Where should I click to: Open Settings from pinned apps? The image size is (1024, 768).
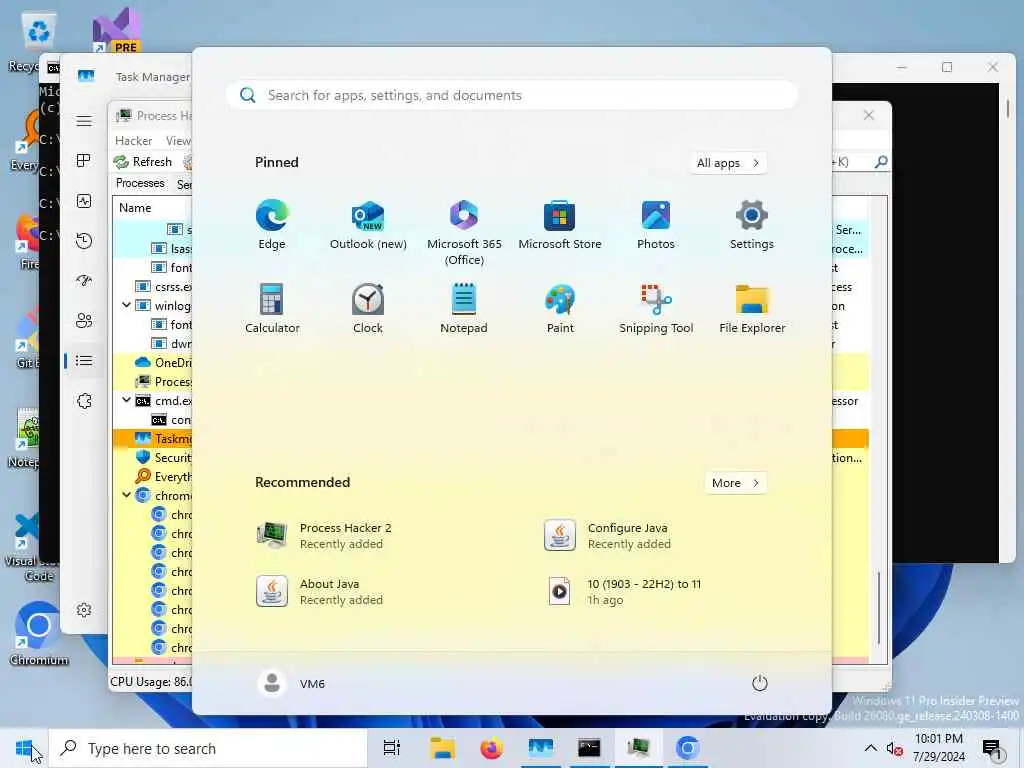pos(752,225)
